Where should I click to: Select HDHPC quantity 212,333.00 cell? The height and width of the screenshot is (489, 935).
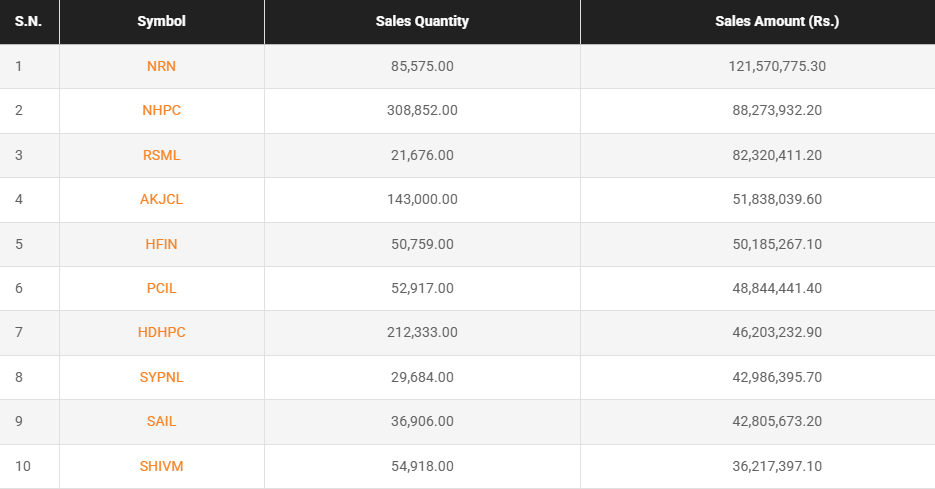tap(422, 332)
